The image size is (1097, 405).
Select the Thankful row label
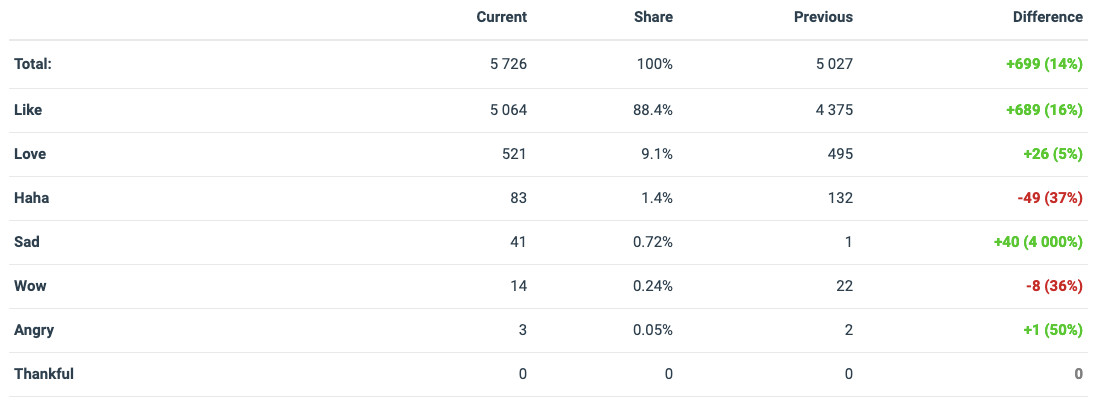[44, 374]
